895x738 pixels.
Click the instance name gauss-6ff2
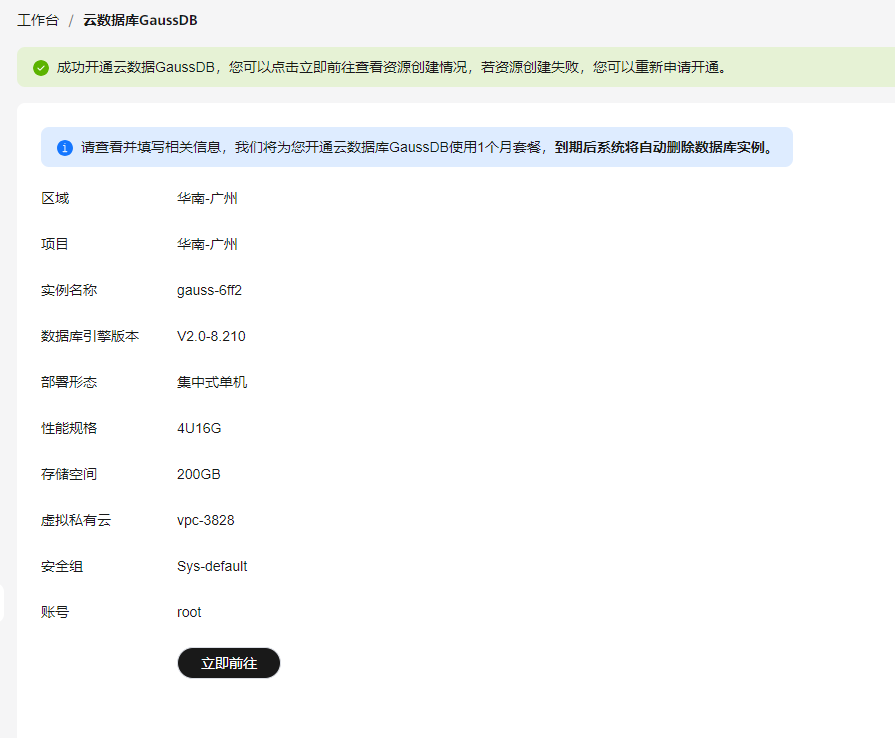pos(209,290)
